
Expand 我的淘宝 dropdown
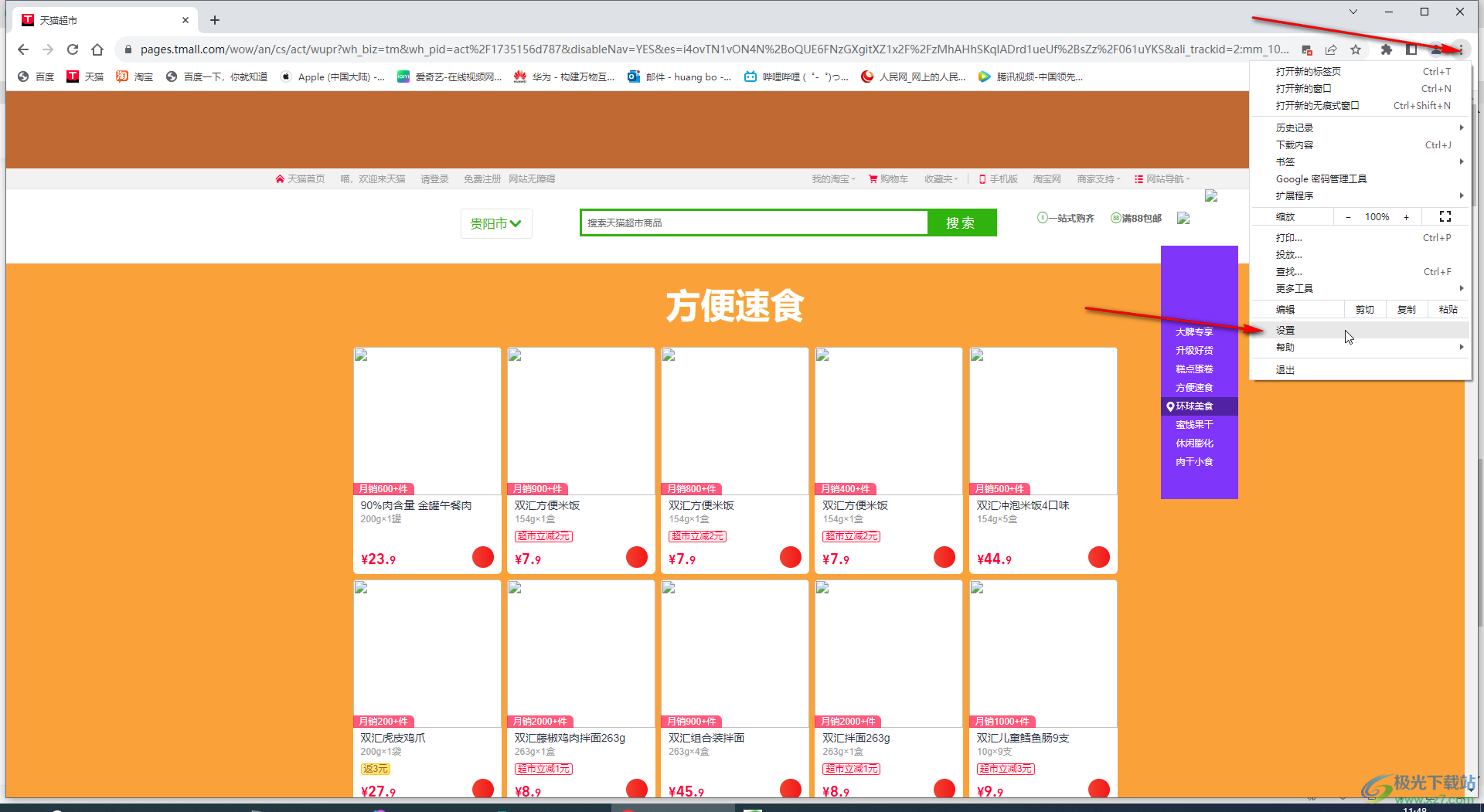(x=833, y=179)
